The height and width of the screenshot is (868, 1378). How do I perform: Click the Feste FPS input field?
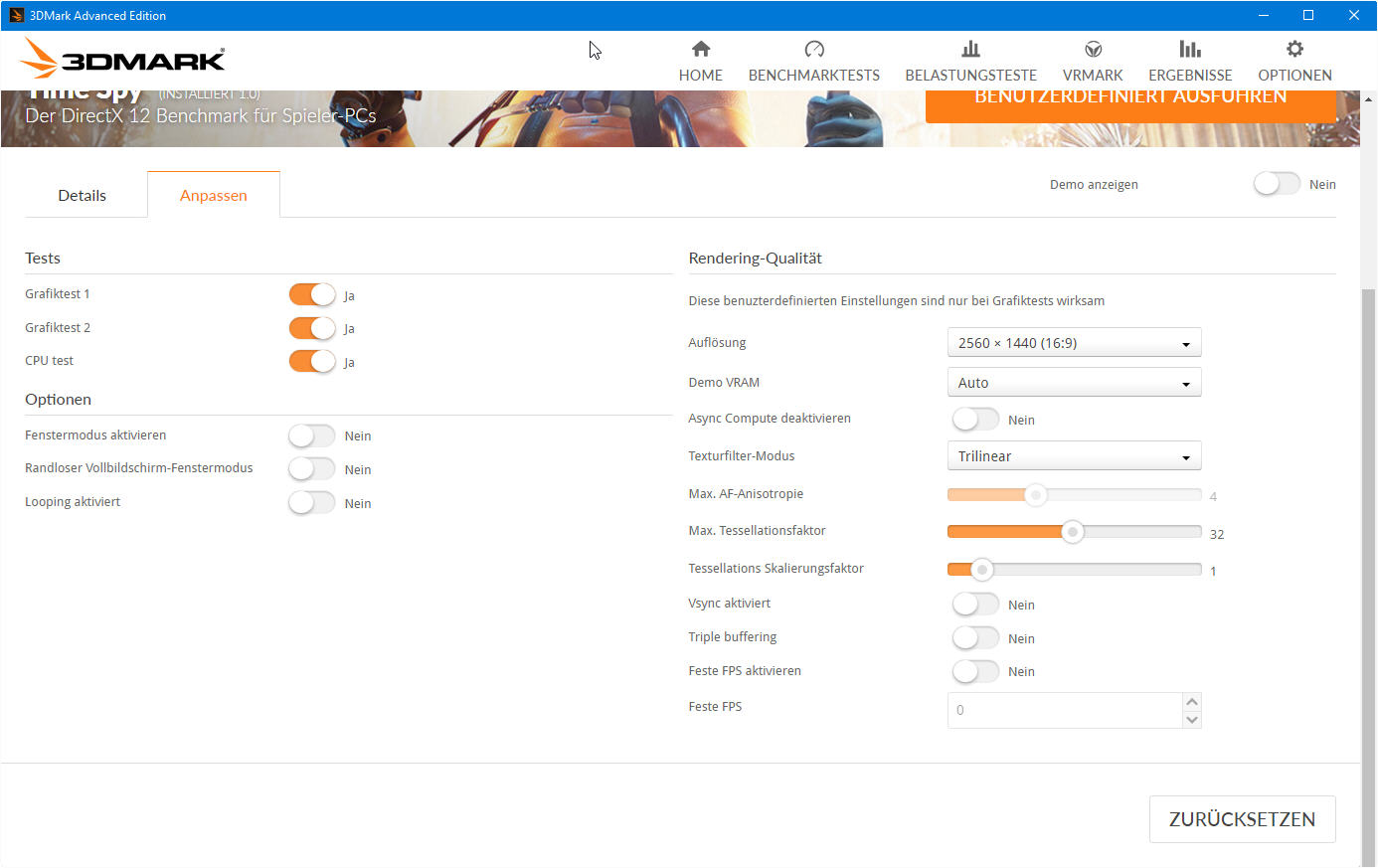1064,710
